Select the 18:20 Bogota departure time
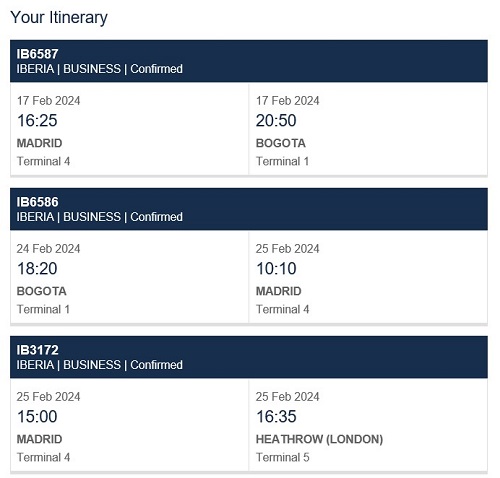The width and height of the screenshot is (500, 478). tap(37, 268)
